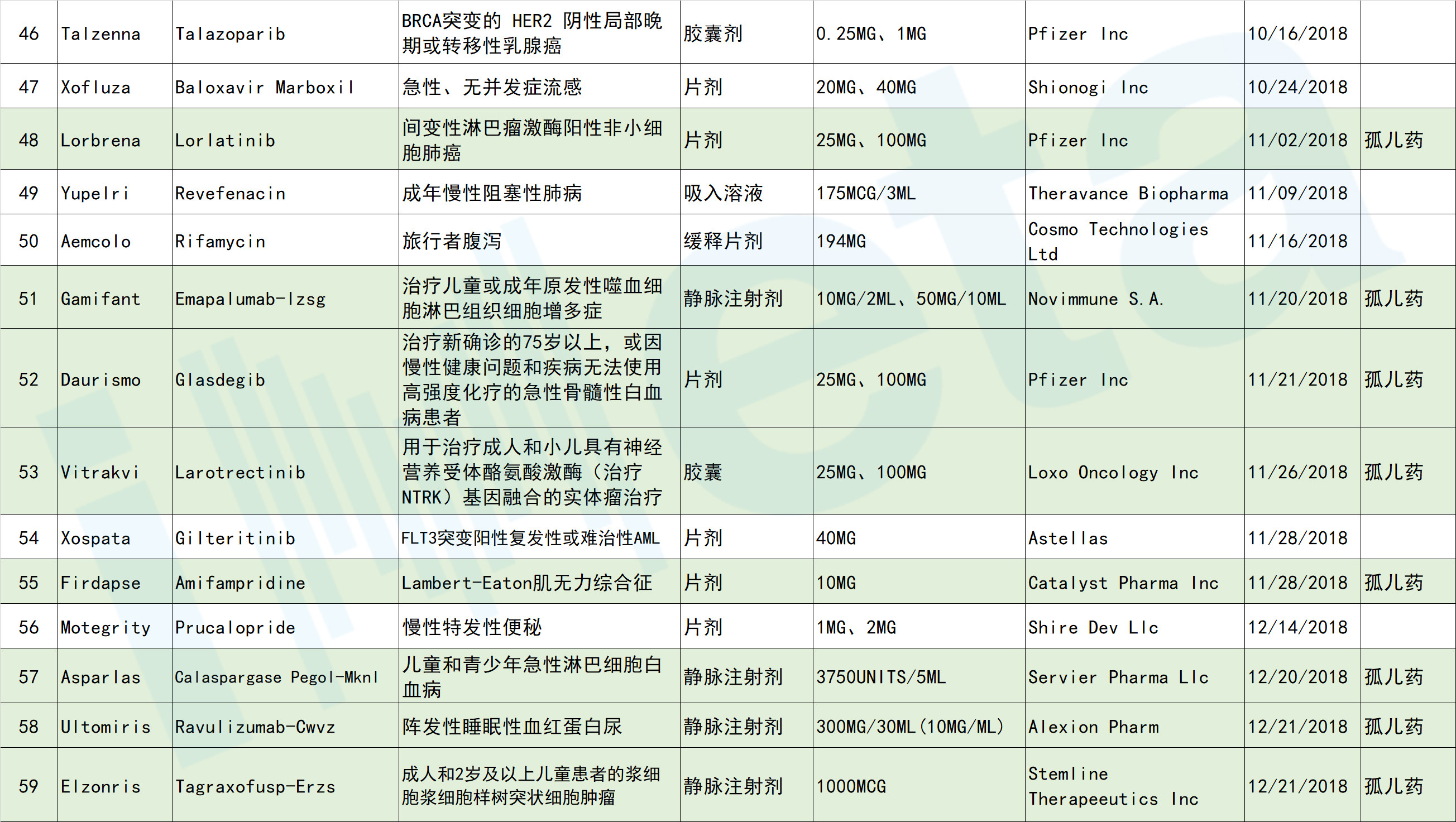Click the Emapalumab-lzsg cell
This screenshot has height=822, width=1456.
click(285, 297)
